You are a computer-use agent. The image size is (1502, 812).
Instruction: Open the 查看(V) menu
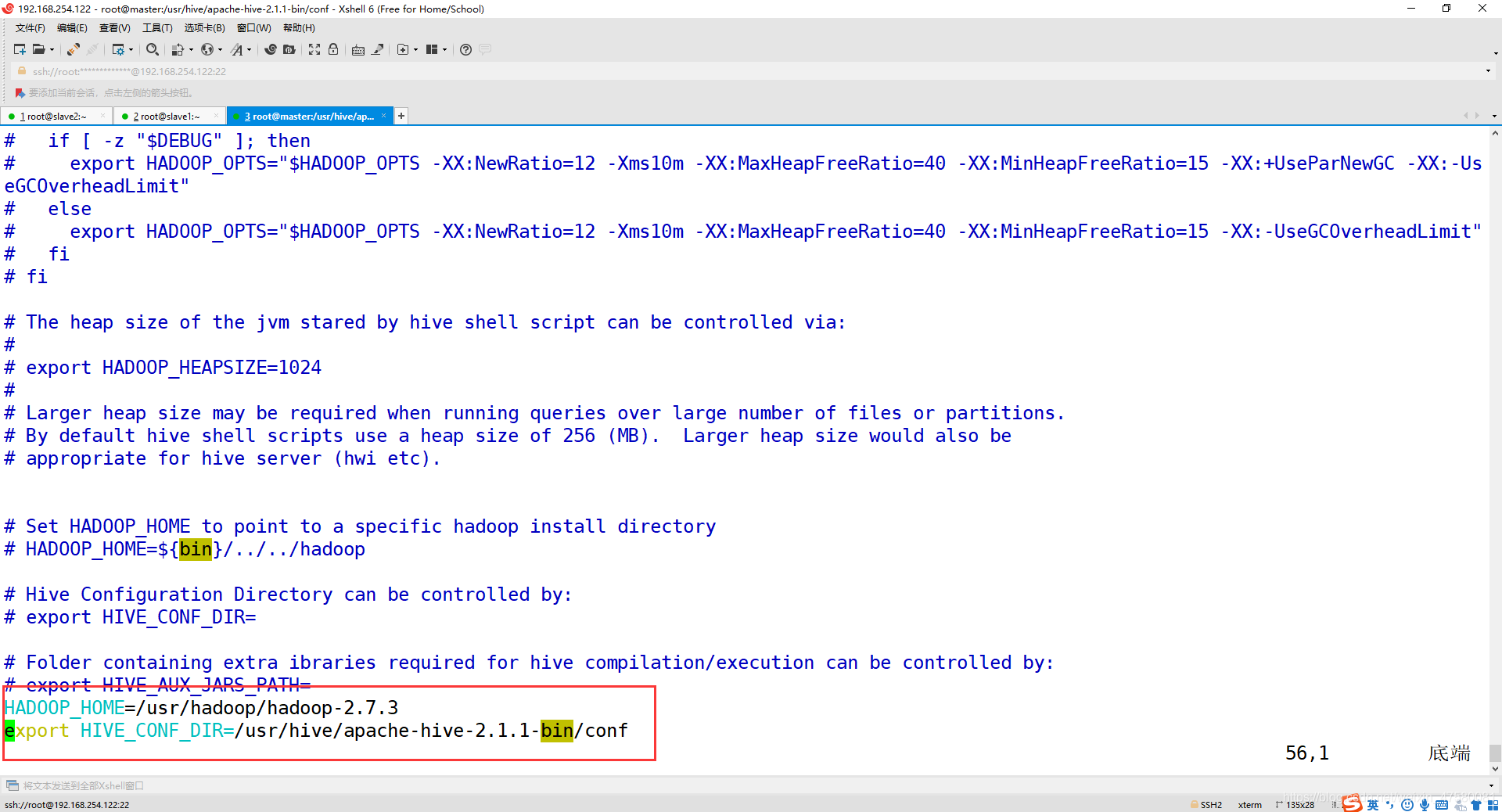point(114,28)
